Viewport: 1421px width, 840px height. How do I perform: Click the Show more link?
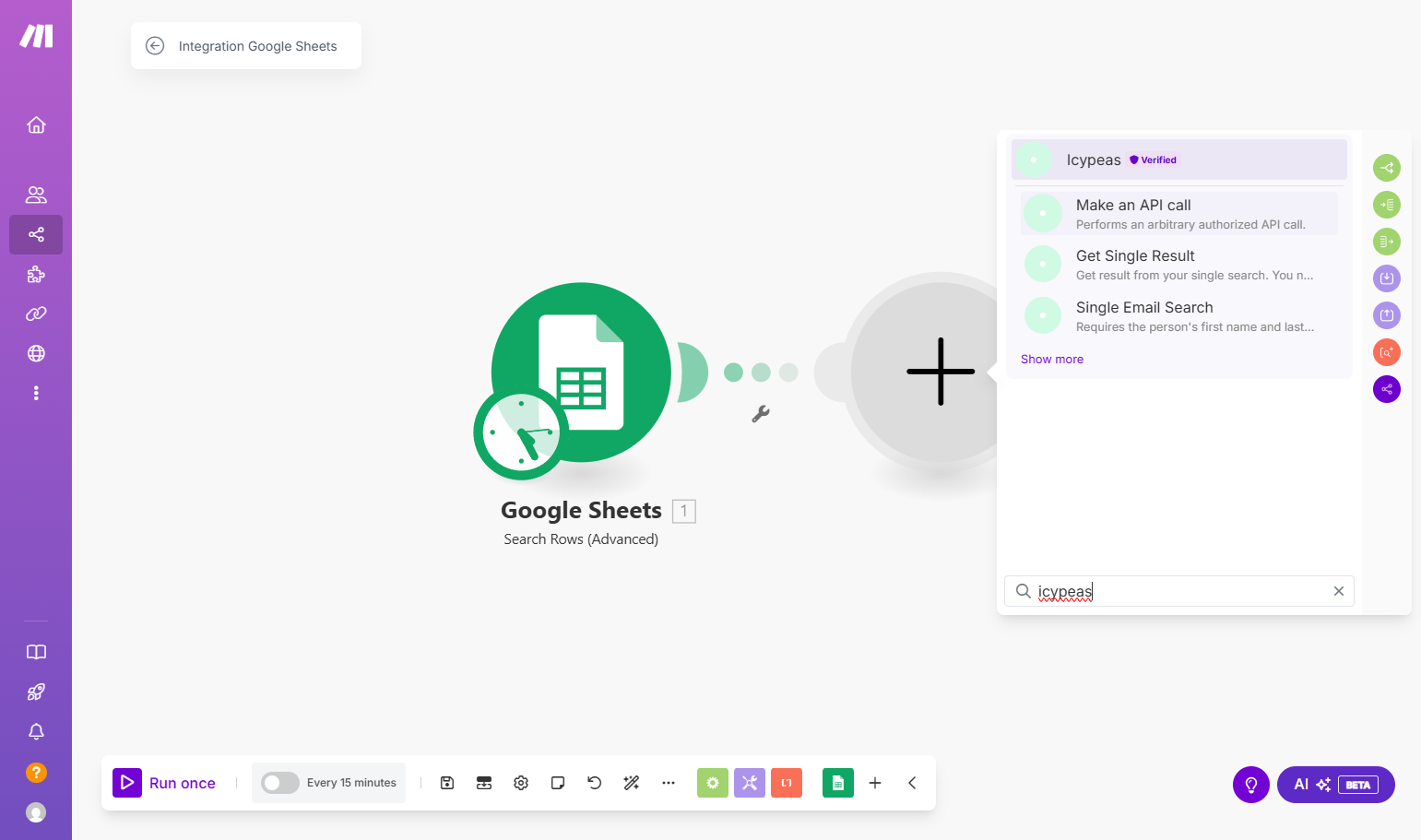1052,360
